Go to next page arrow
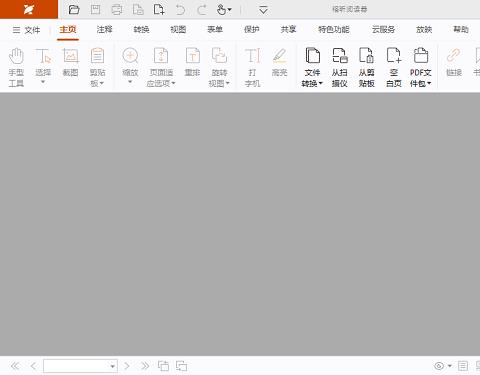Viewport: 480px width, 375px height. (127, 366)
